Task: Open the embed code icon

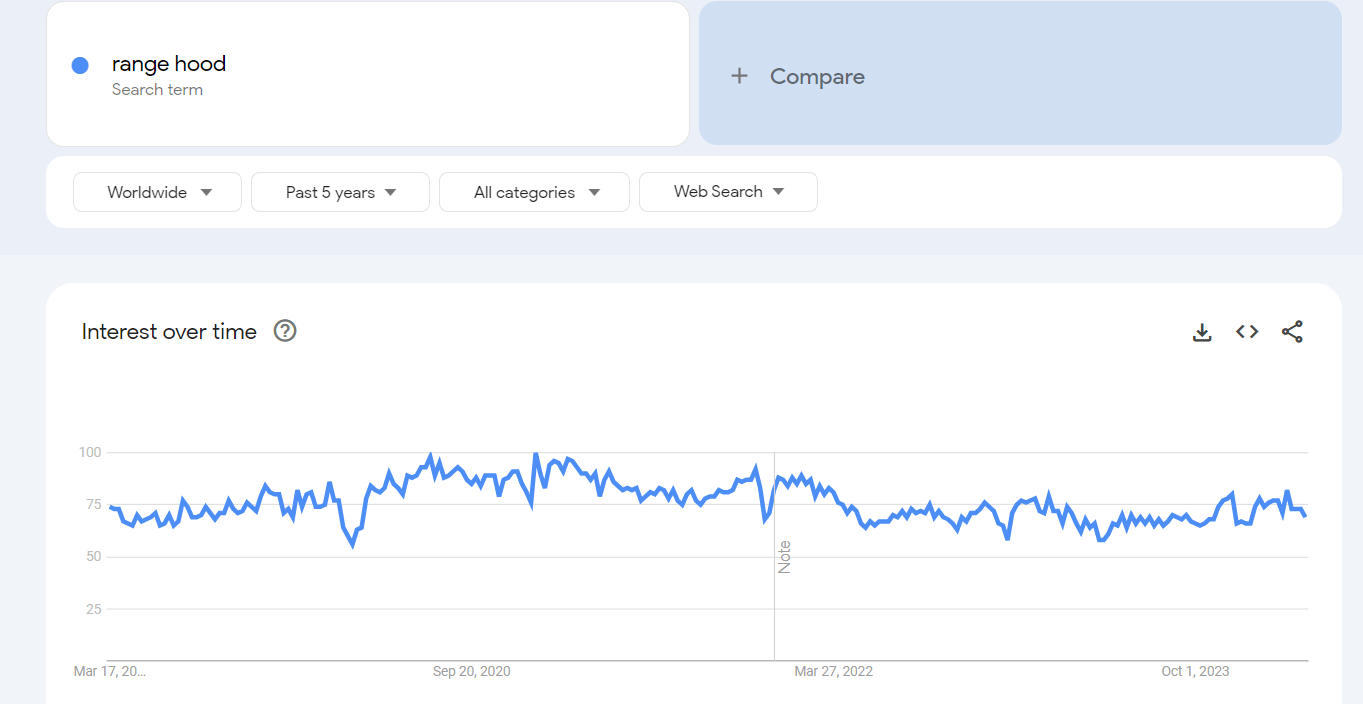Action: point(1247,332)
